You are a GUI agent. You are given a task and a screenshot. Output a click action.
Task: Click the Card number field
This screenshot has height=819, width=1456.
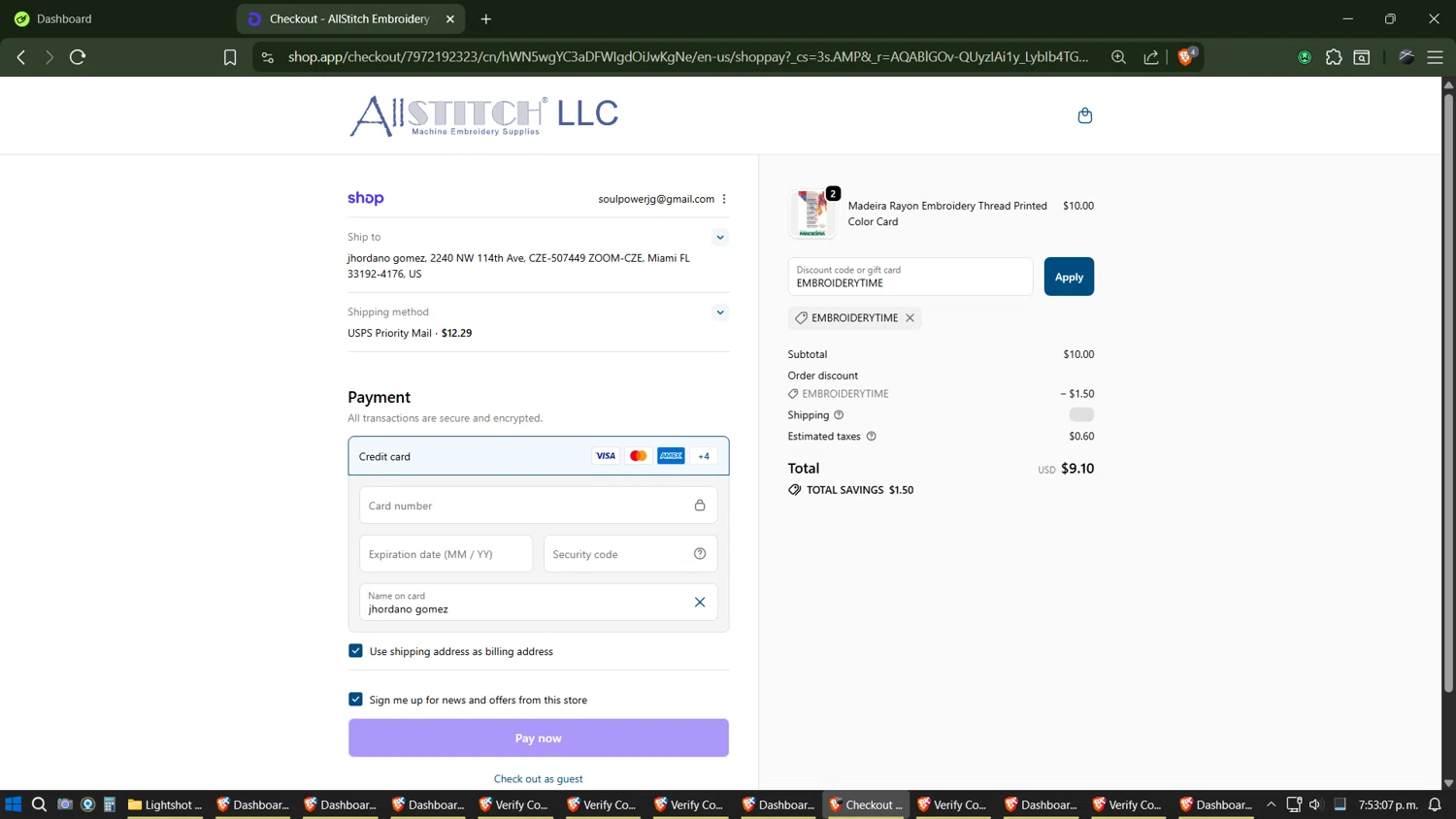(x=539, y=506)
